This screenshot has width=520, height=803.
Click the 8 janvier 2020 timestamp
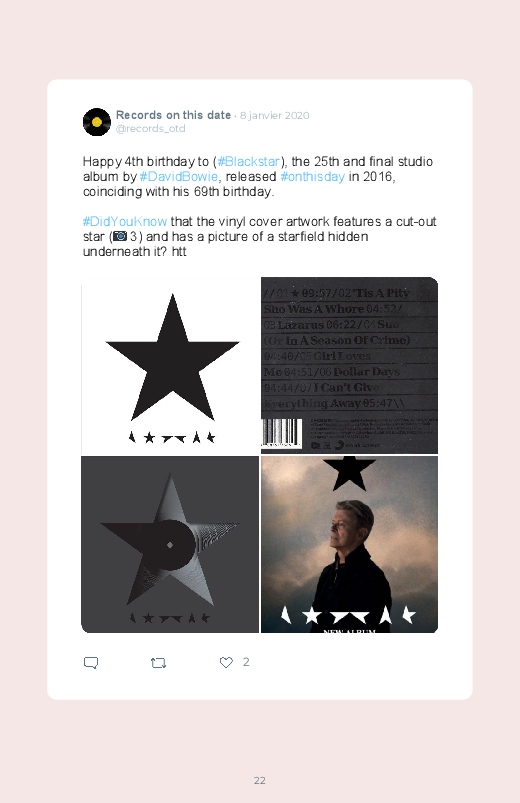[275, 115]
